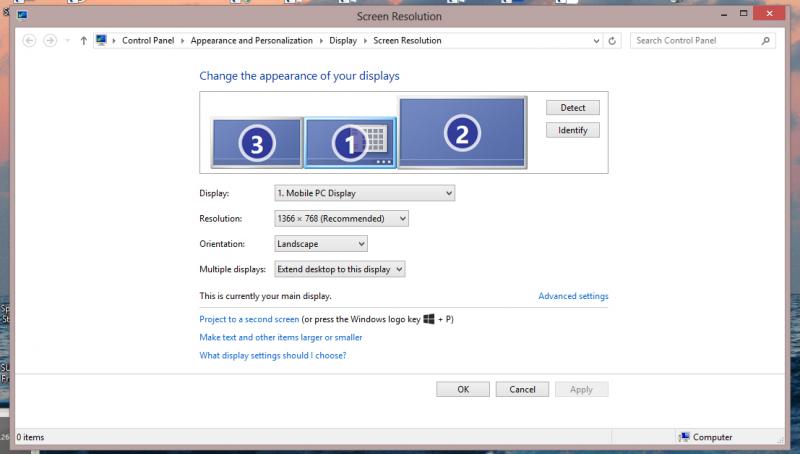Open the Resolution dropdown
This screenshot has width=800, height=454.
pos(341,218)
